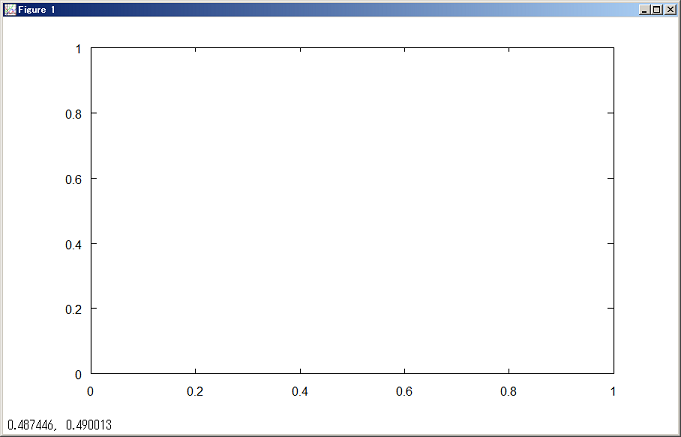Click the x-axis tick label 0.8
This screenshot has width=681, height=437.
pyautogui.click(x=508, y=392)
